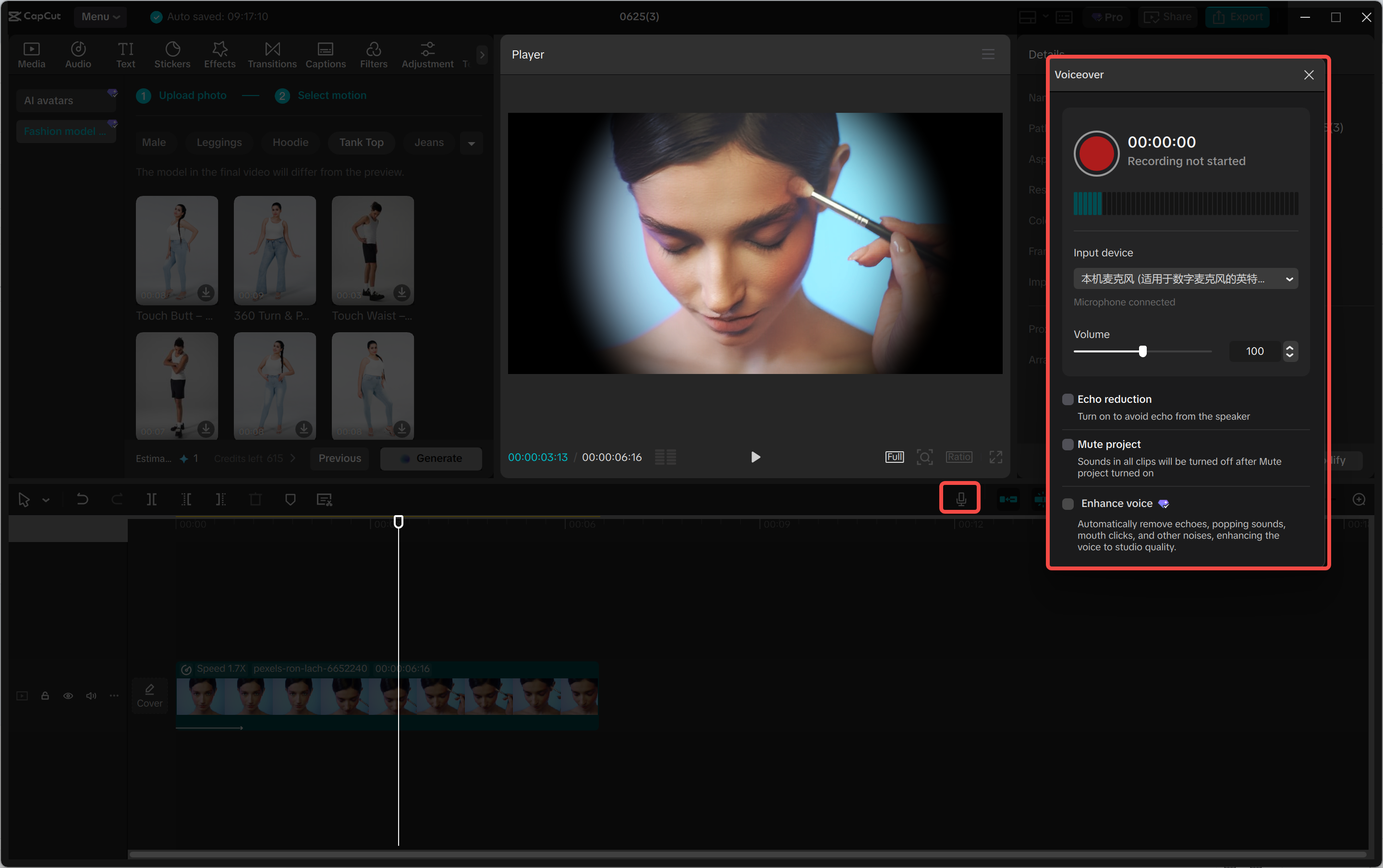Split the clip at the playhead
This screenshot has height=868, width=1383.
tap(151, 499)
